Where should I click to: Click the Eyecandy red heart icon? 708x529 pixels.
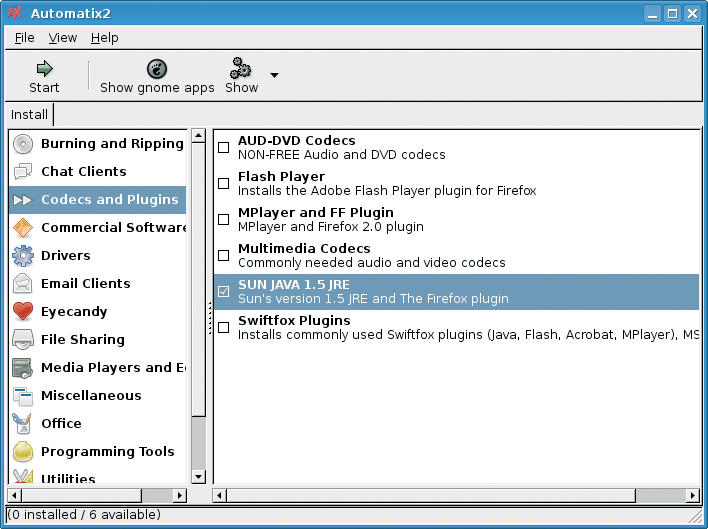[x=23, y=311]
